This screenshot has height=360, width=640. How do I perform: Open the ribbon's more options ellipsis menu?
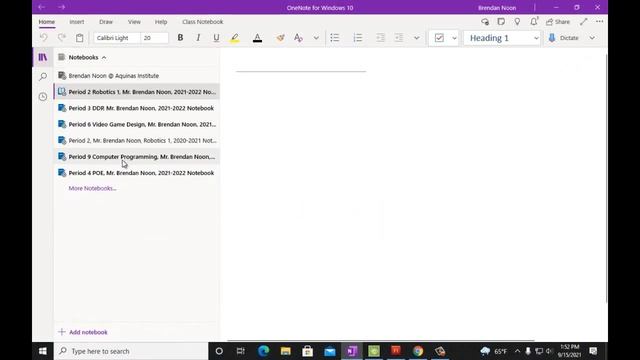[x=599, y=22]
